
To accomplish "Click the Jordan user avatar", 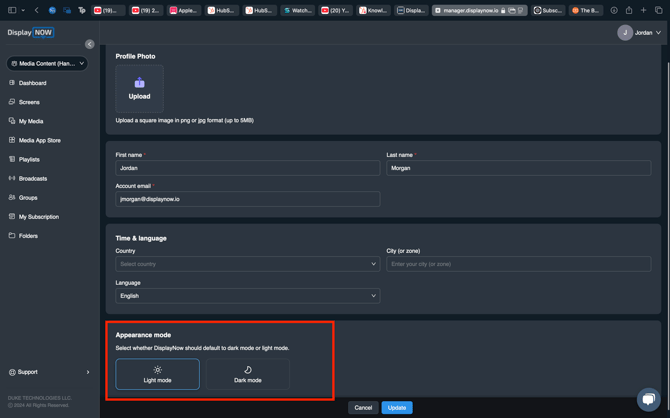I will (625, 33).
